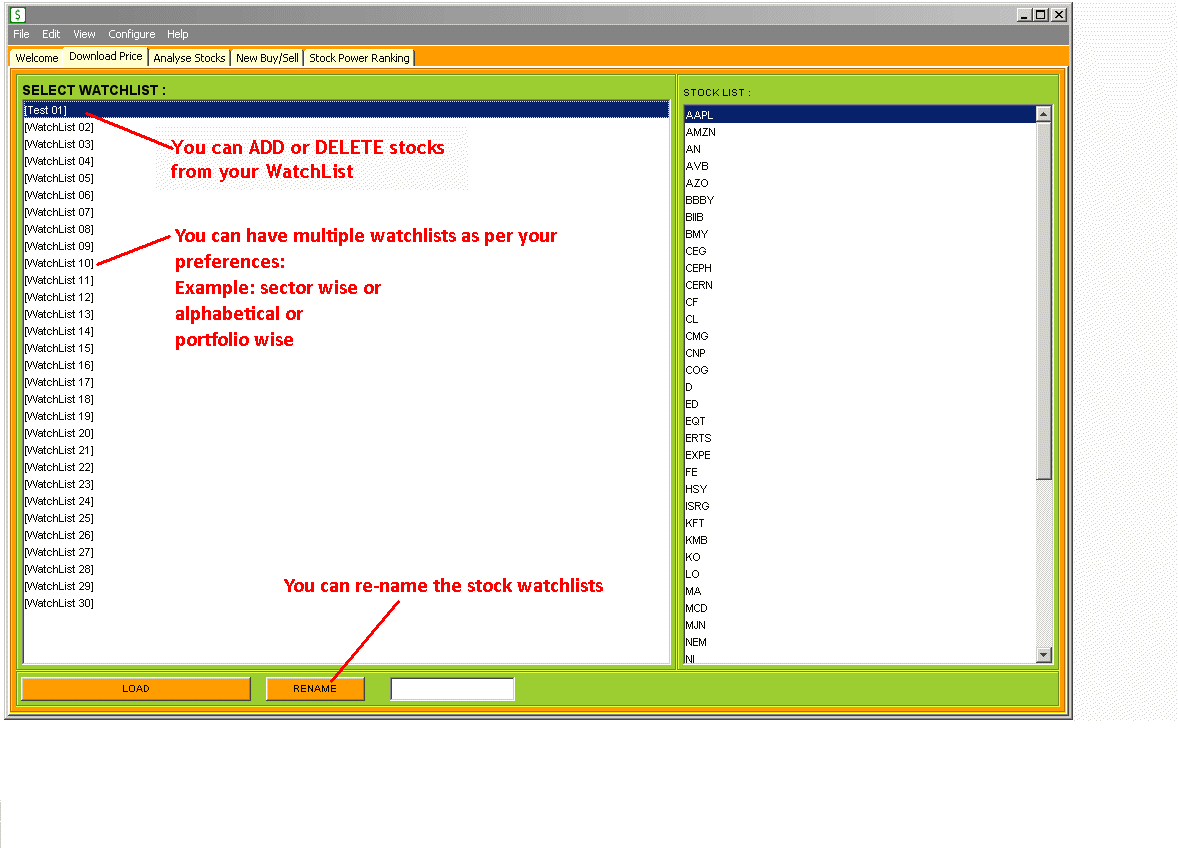Select KO in the stock list
This screenshot has width=1178, height=848.
pos(860,557)
